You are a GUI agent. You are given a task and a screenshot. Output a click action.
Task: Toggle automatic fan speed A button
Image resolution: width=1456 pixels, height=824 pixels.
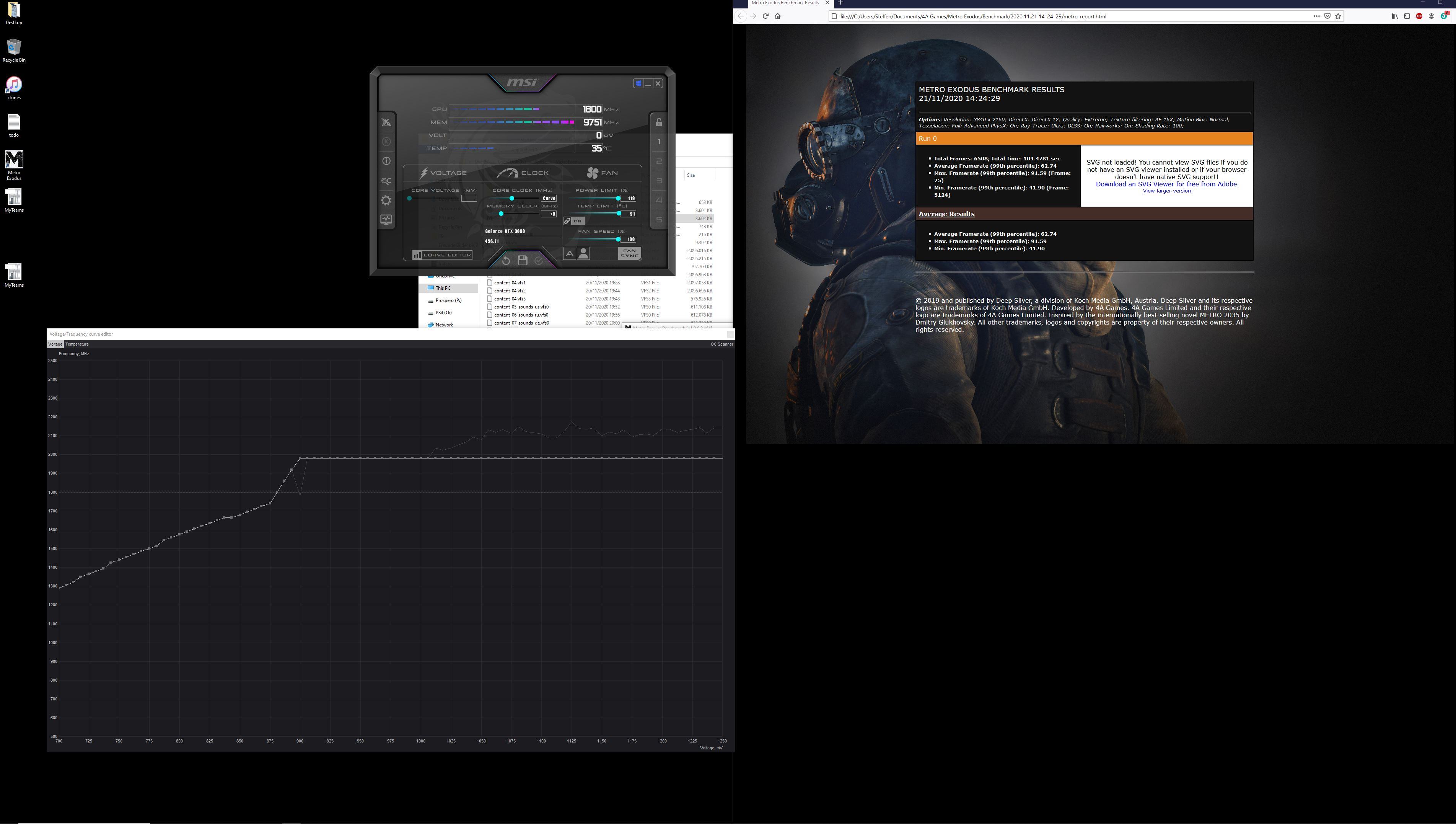pos(570,253)
